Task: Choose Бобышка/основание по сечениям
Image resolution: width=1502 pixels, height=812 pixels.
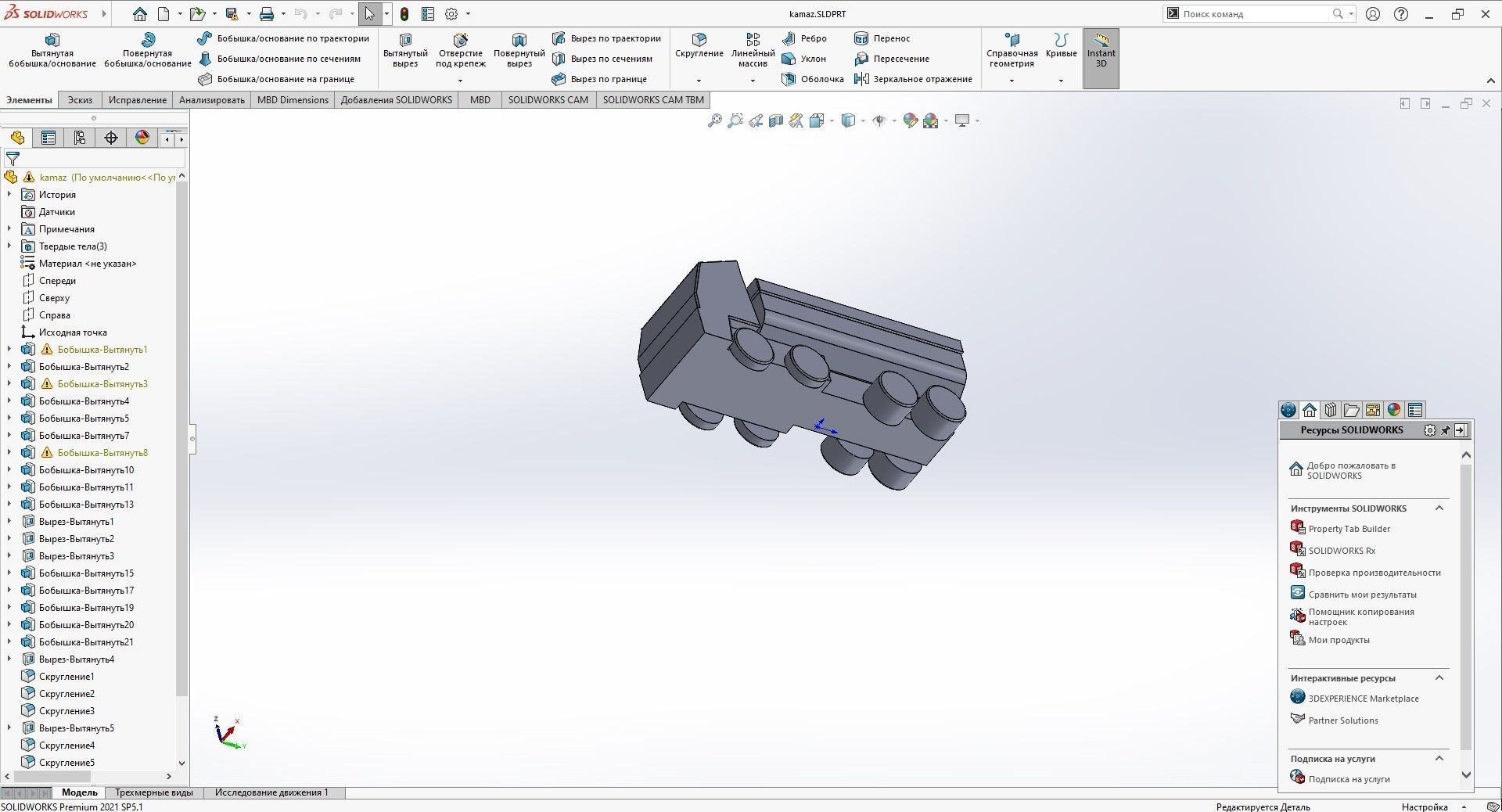Action: [279, 59]
